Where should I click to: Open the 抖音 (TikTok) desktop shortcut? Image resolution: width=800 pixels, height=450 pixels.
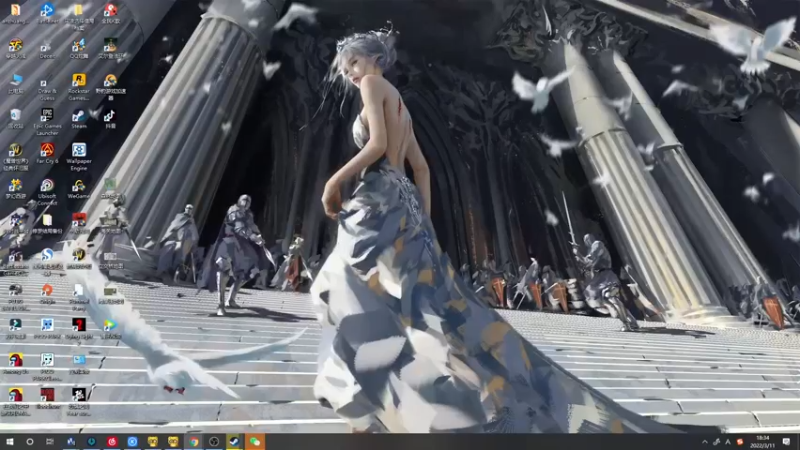pyautogui.click(x=110, y=119)
